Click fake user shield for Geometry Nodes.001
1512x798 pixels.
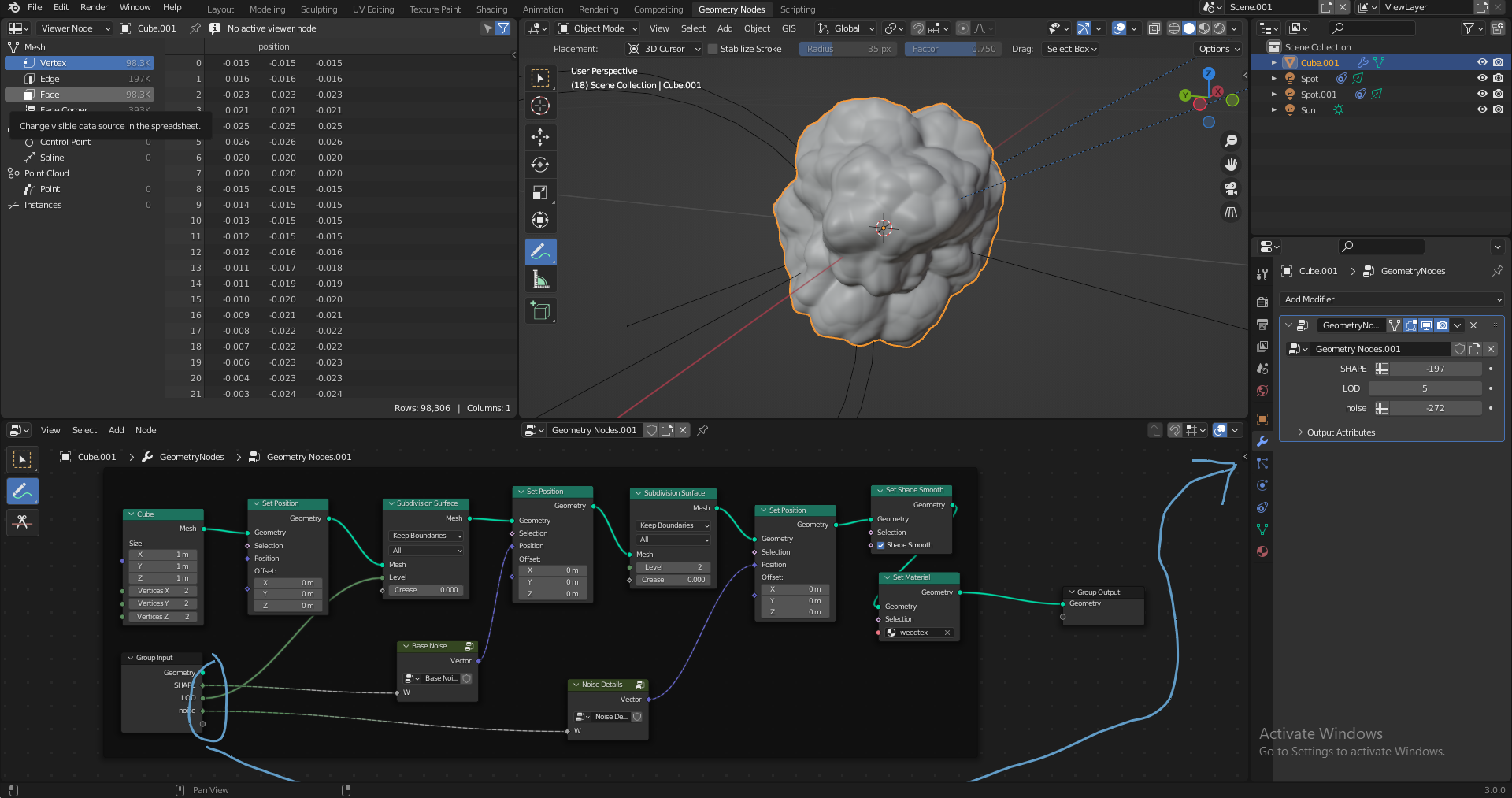pyautogui.click(x=1459, y=349)
